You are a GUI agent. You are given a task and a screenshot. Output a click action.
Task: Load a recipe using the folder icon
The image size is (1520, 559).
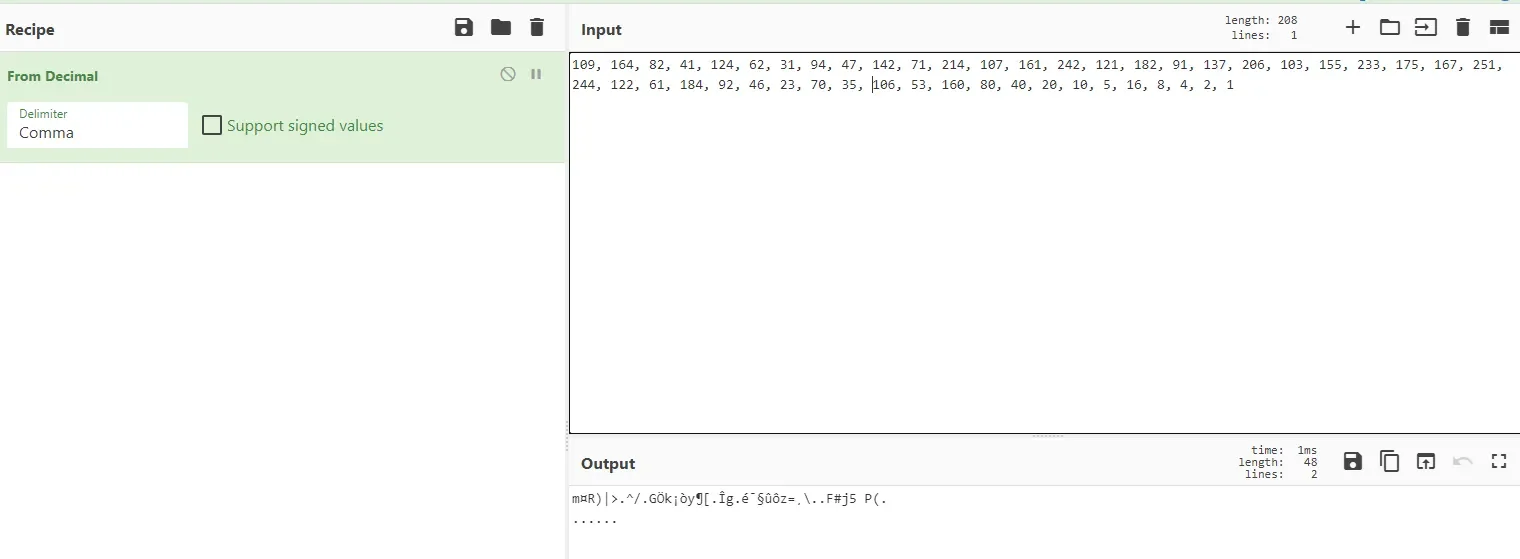pyautogui.click(x=501, y=28)
